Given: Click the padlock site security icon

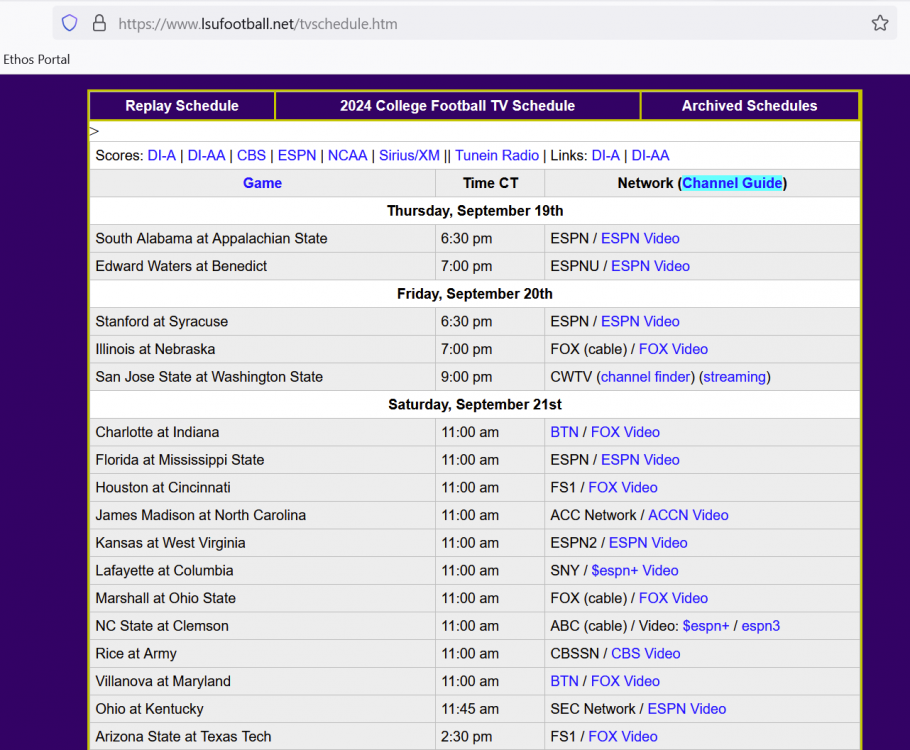Looking at the screenshot, I should tap(98, 23).
